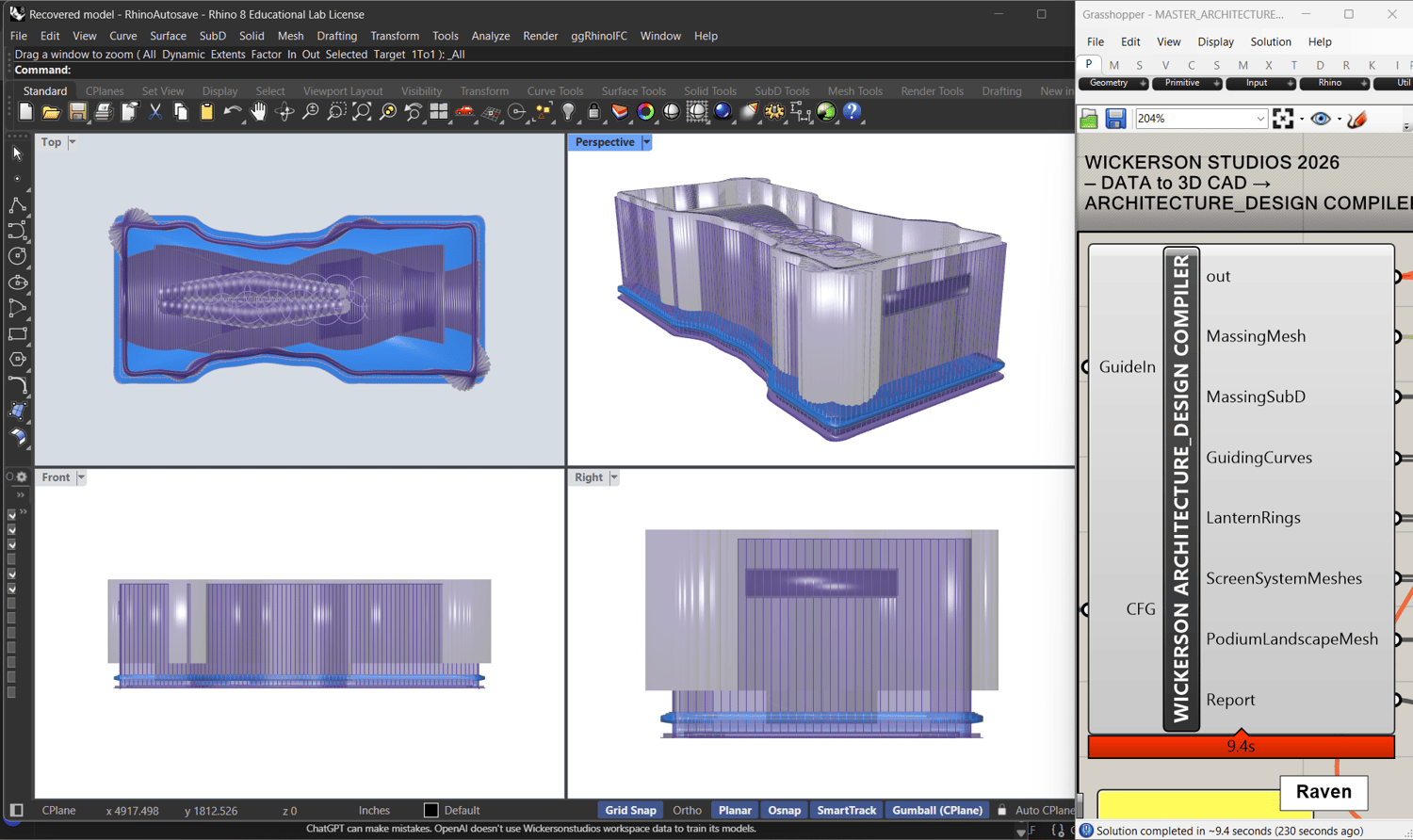This screenshot has width=1413, height=840.
Task: Select the Zoom Extents toolbar icon
Action: click(362, 112)
